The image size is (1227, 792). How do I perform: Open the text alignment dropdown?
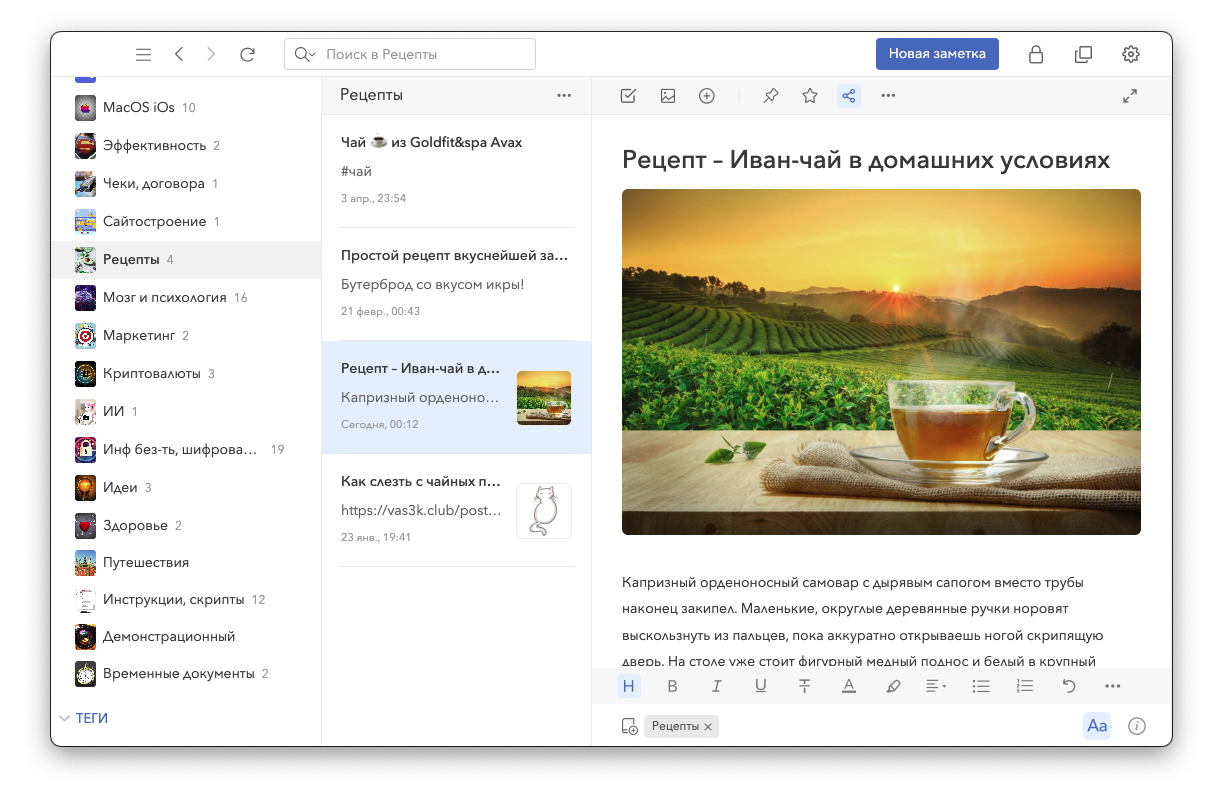point(936,686)
